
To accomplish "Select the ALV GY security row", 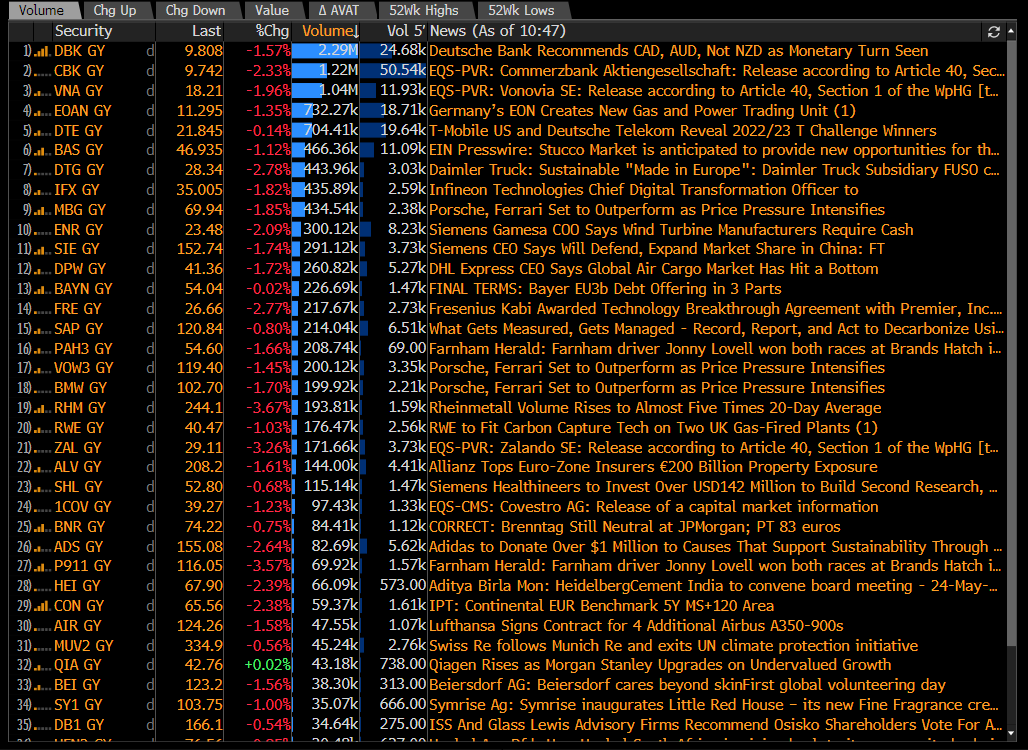I will coord(508,467).
